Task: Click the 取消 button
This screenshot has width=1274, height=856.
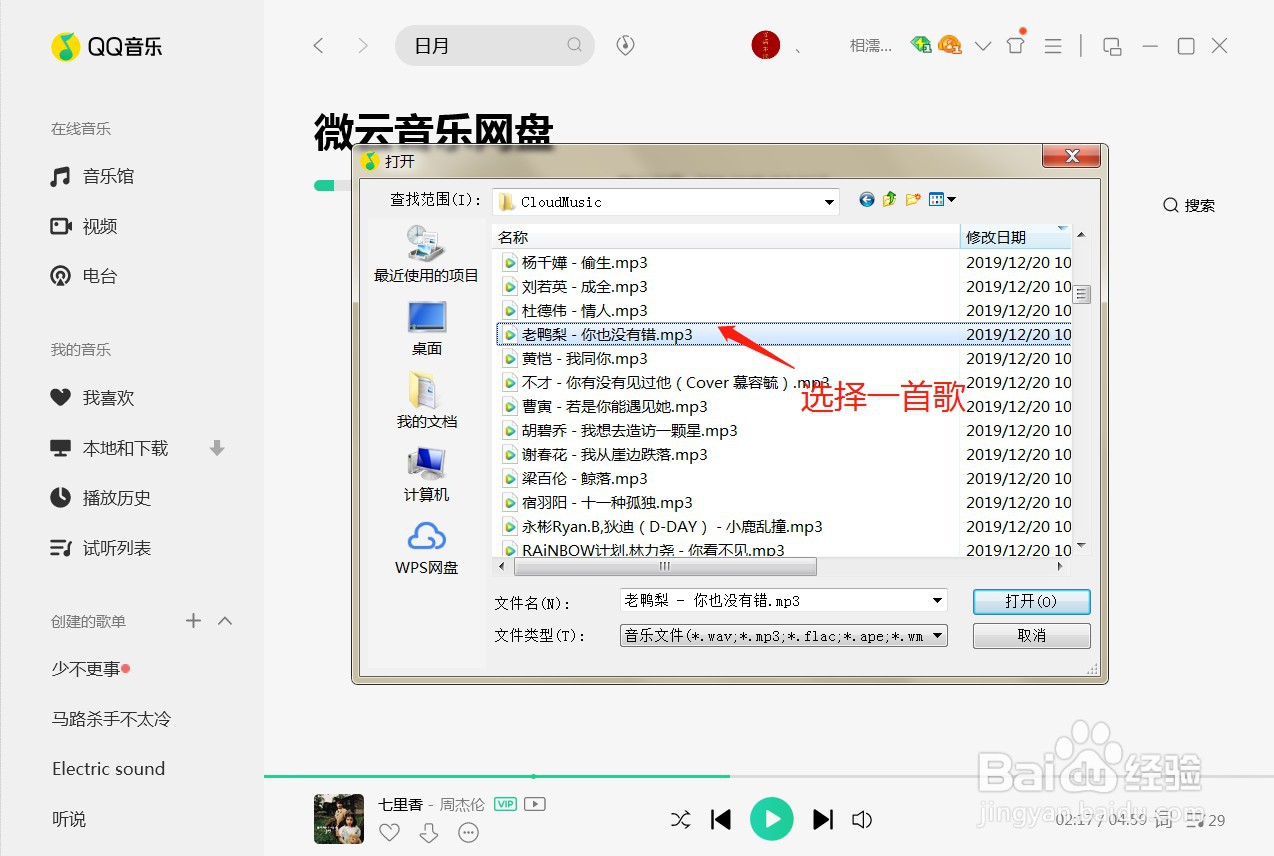Action: (1031, 635)
